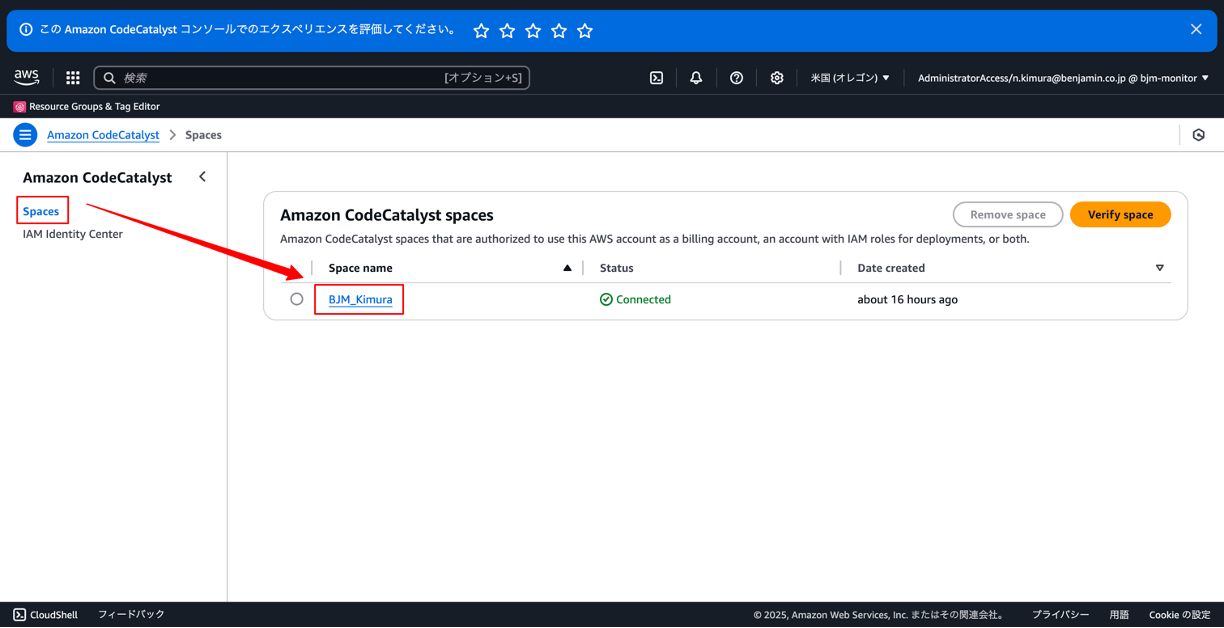Open the BJM_Kimura space link

click(x=358, y=298)
